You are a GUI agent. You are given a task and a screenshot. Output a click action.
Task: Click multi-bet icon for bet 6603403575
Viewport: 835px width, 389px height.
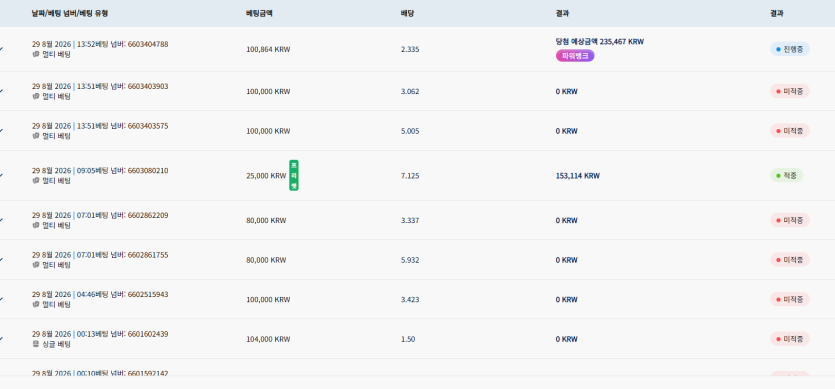point(36,136)
